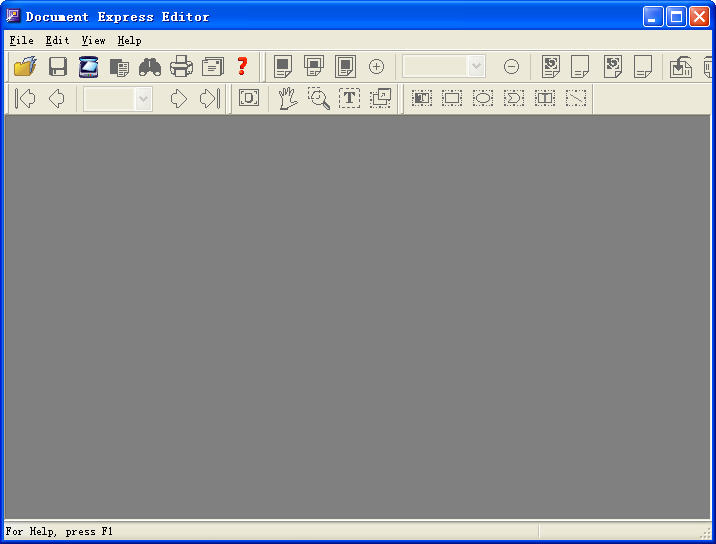Select the hand pan tool

(x=288, y=98)
